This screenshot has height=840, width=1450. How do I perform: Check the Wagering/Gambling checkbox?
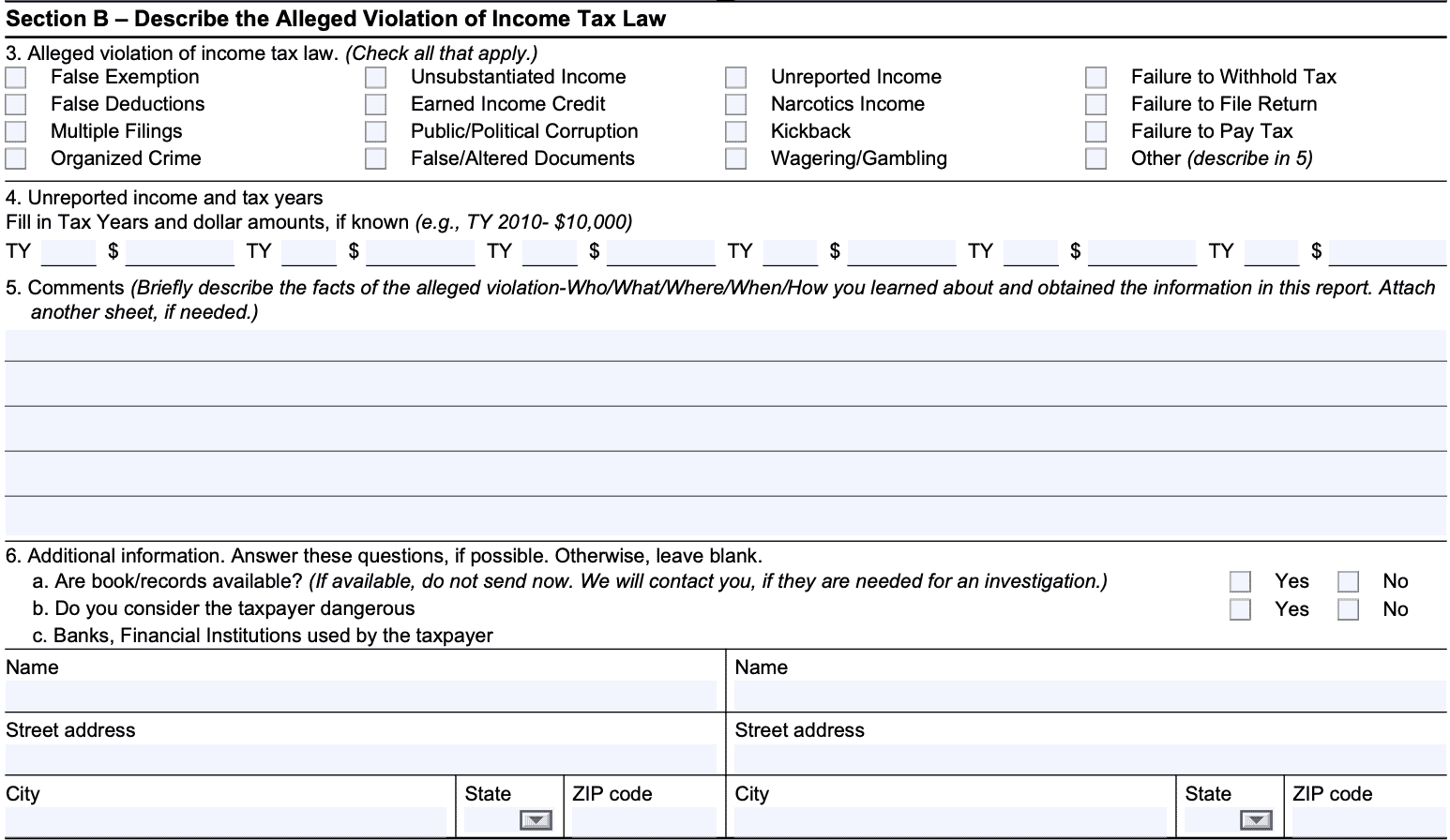click(736, 158)
